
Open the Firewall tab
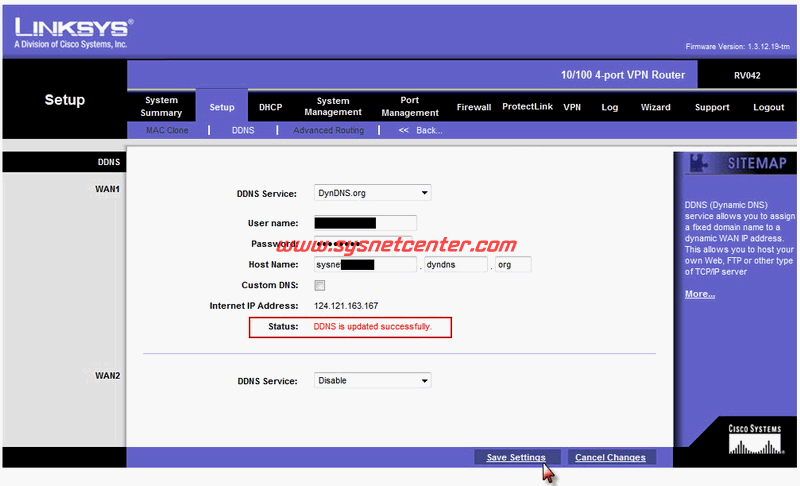(473, 107)
